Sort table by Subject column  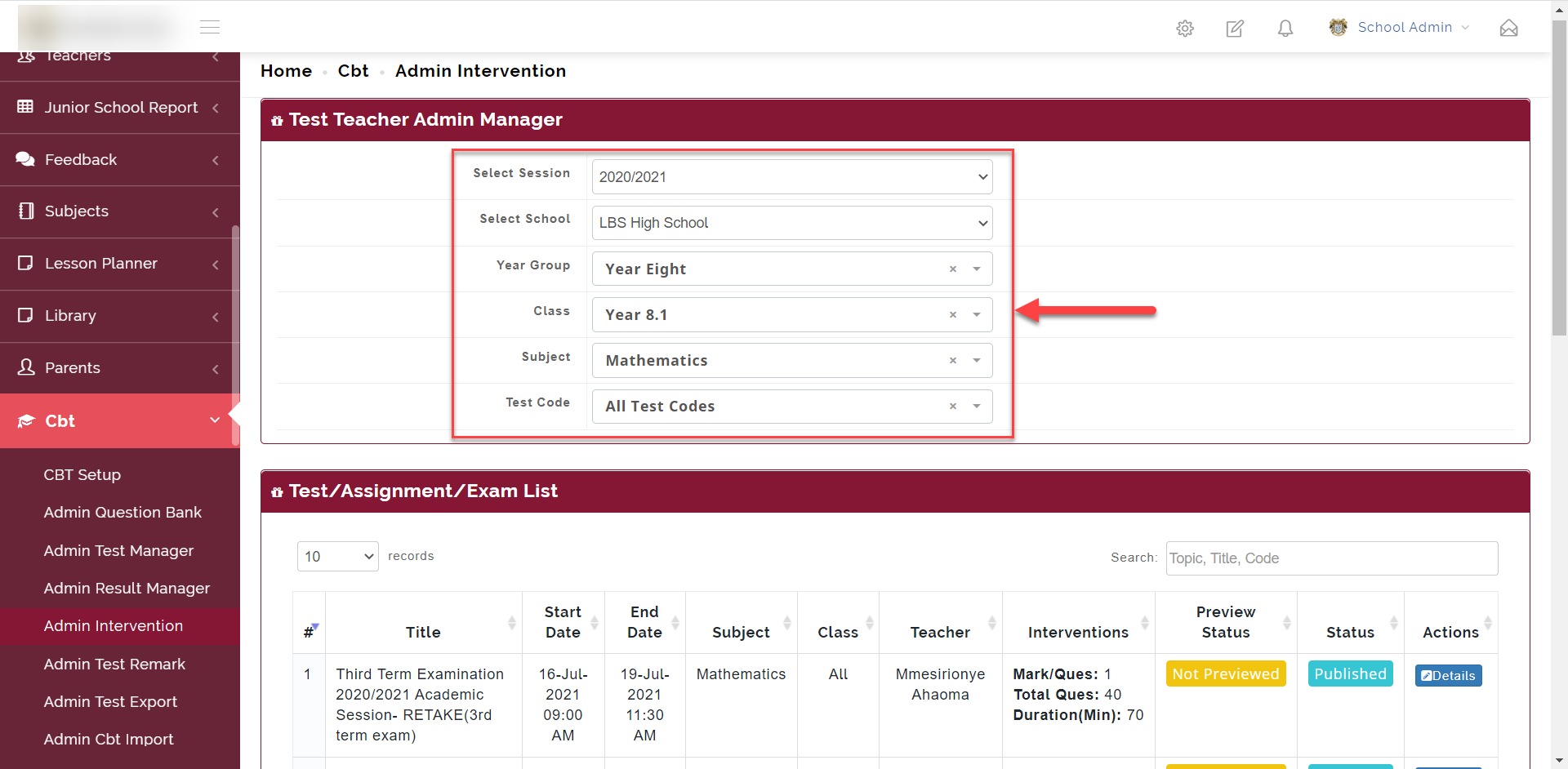pyautogui.click(x=741, y=623)
